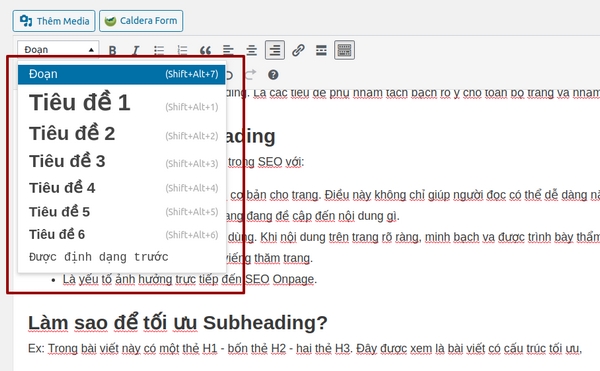Collapse the Đoạn format dropdown
This screenshot has width=600, height=371.
pos(58,50)
